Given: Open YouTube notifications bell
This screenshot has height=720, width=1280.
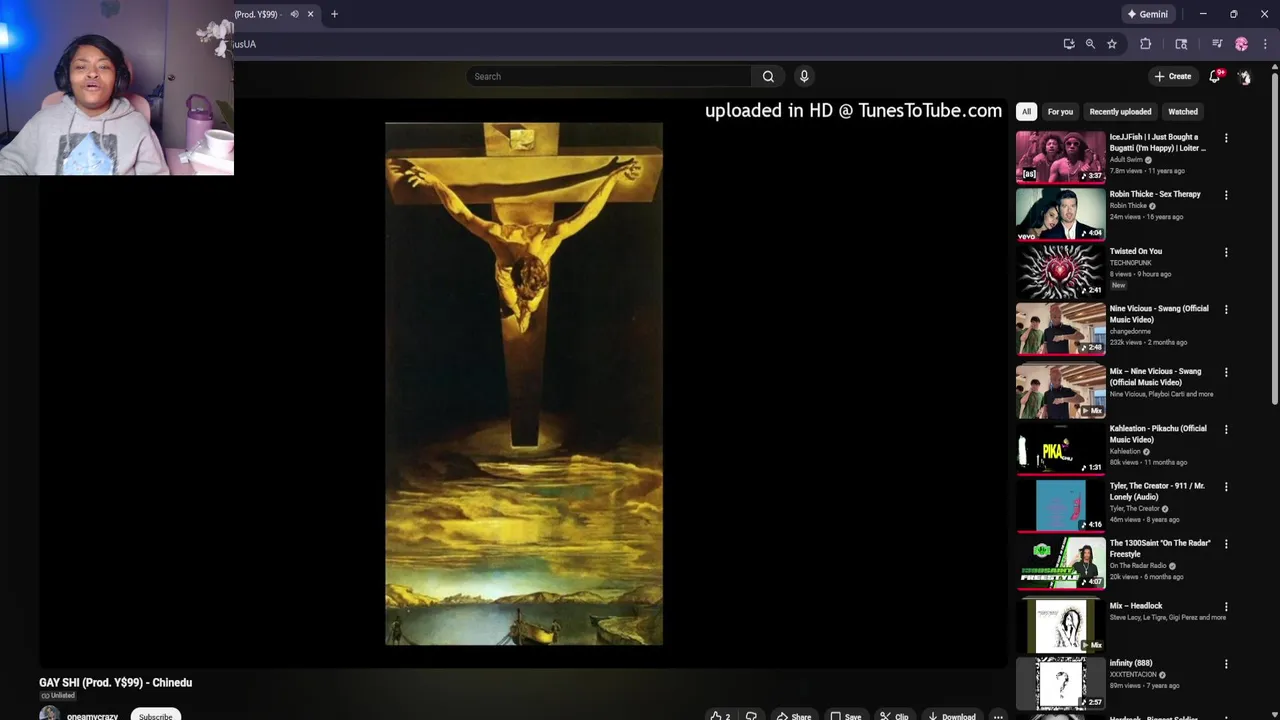Looking at the screenshot, I should coord(1215,76).
